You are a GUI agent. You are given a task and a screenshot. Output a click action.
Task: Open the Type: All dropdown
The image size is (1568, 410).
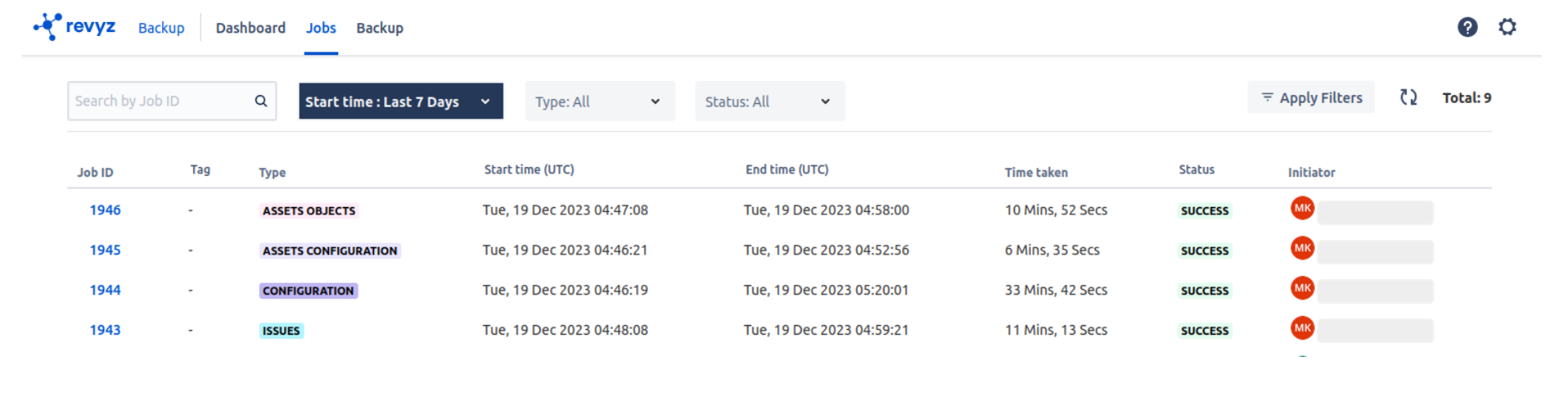599,101
